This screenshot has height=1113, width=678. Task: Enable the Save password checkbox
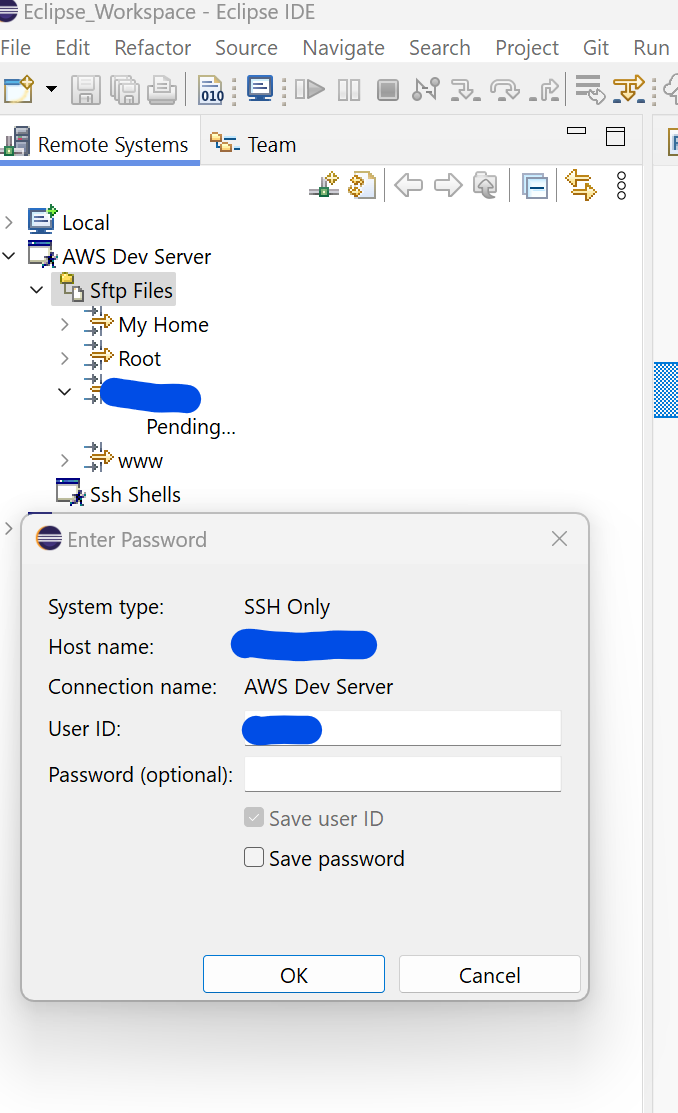tap(253, 857)
